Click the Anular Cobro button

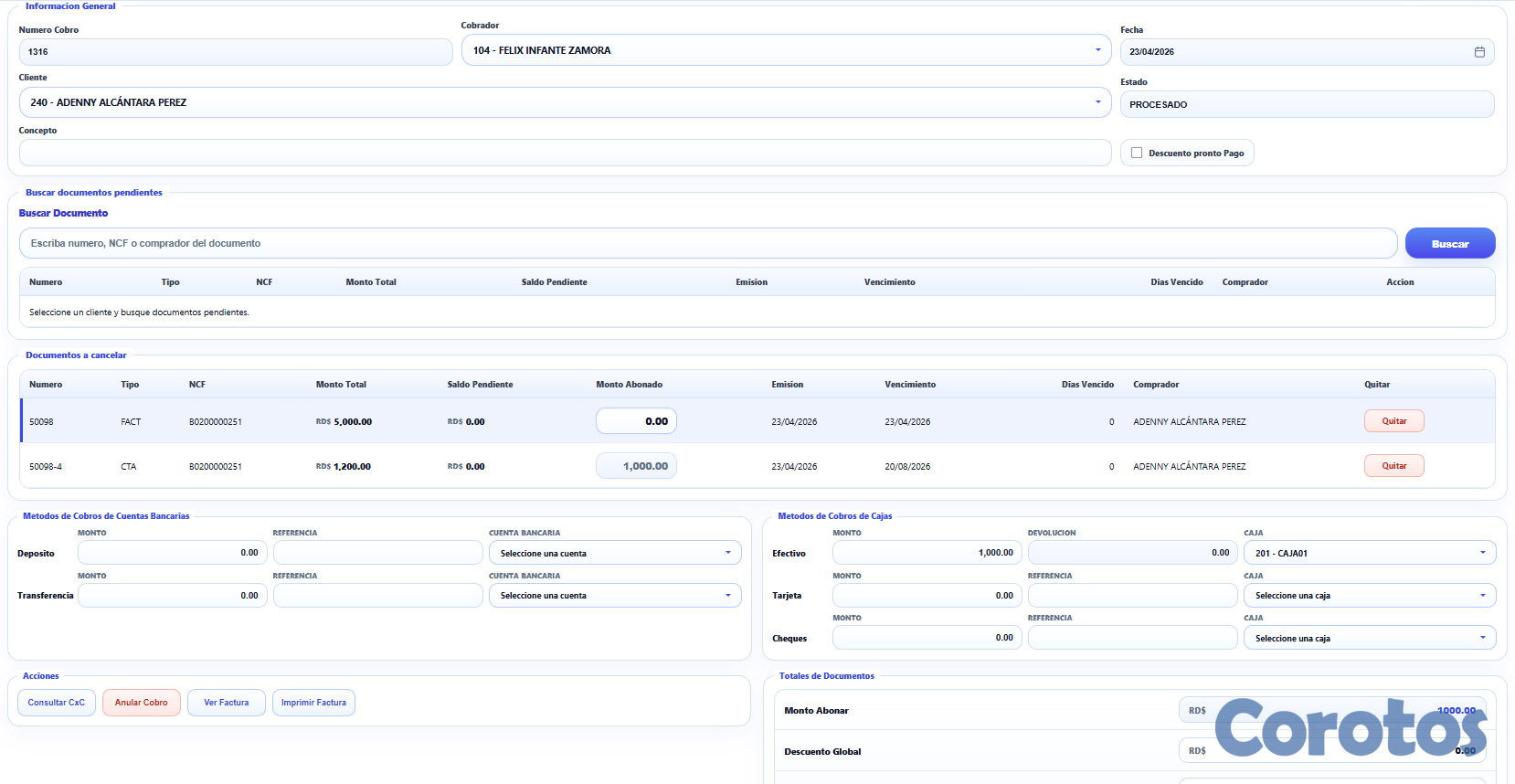[x=142, y=703]
